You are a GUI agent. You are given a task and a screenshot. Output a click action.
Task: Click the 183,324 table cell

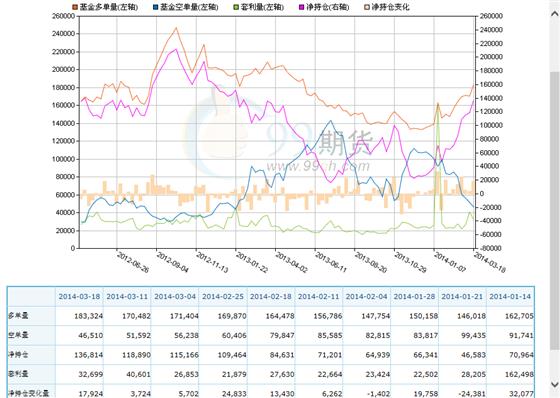point(79,316)
